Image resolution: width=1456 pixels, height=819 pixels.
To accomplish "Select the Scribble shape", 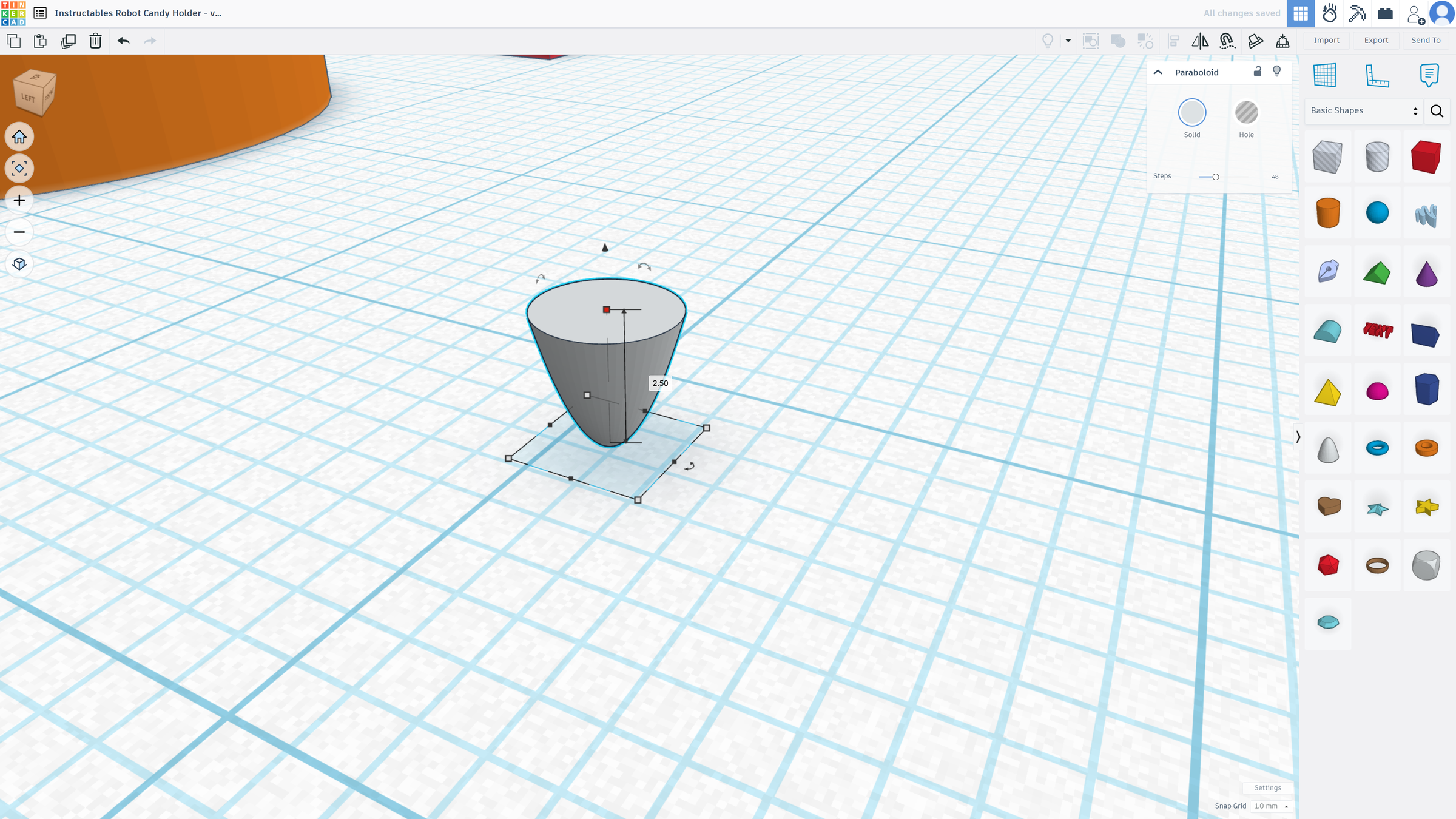I will click(1426, 215).
